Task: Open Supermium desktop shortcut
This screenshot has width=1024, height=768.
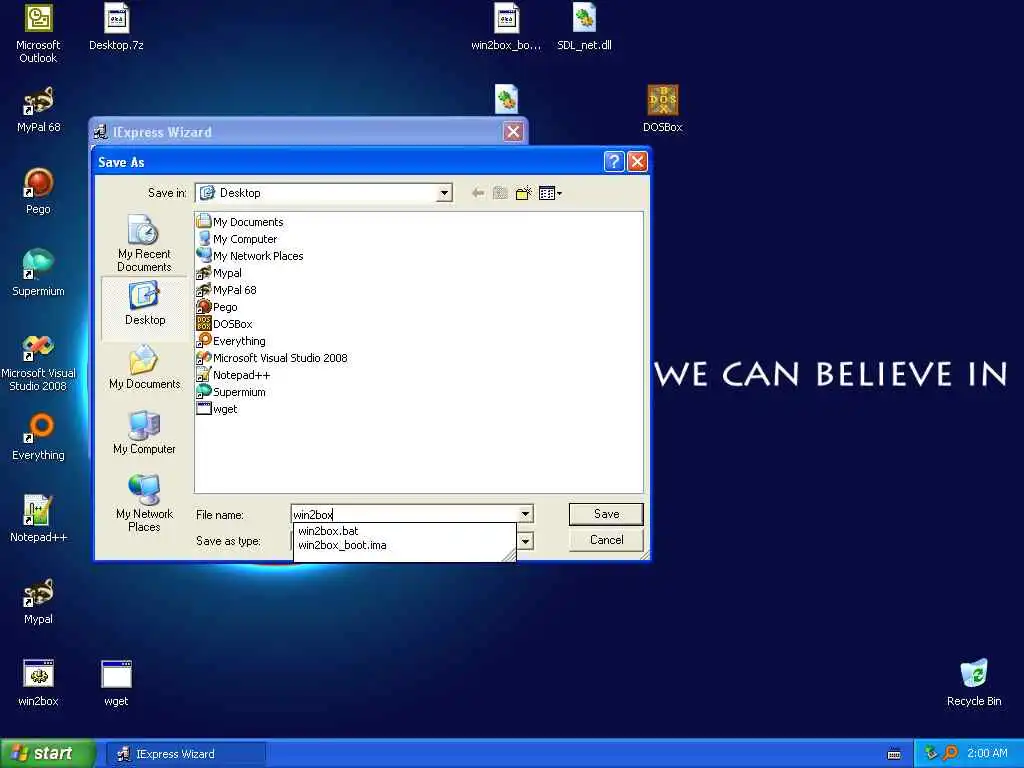Action: pos(38,273)
